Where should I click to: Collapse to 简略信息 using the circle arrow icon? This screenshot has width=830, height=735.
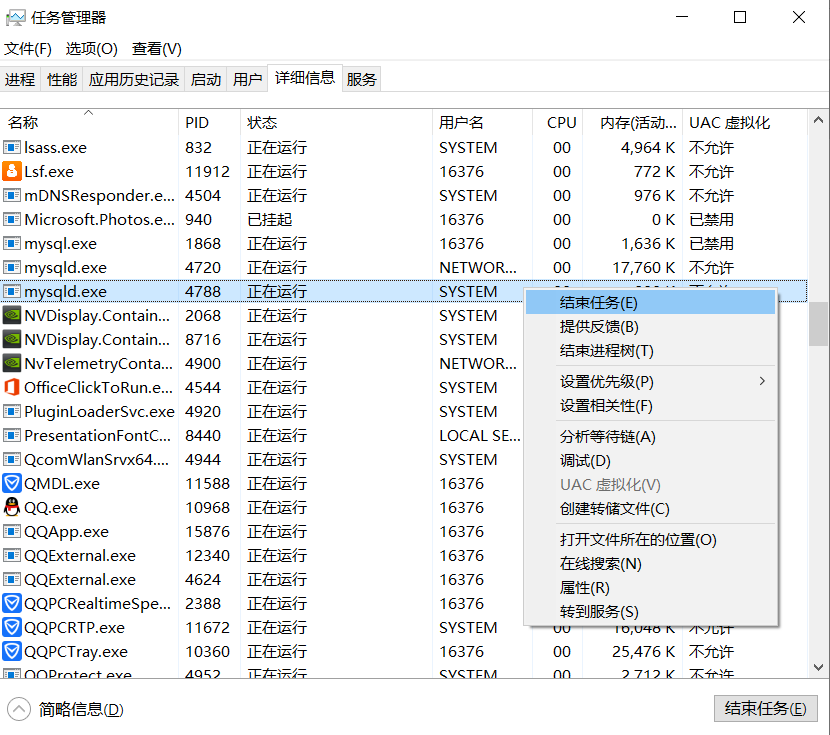coord(19,709)
